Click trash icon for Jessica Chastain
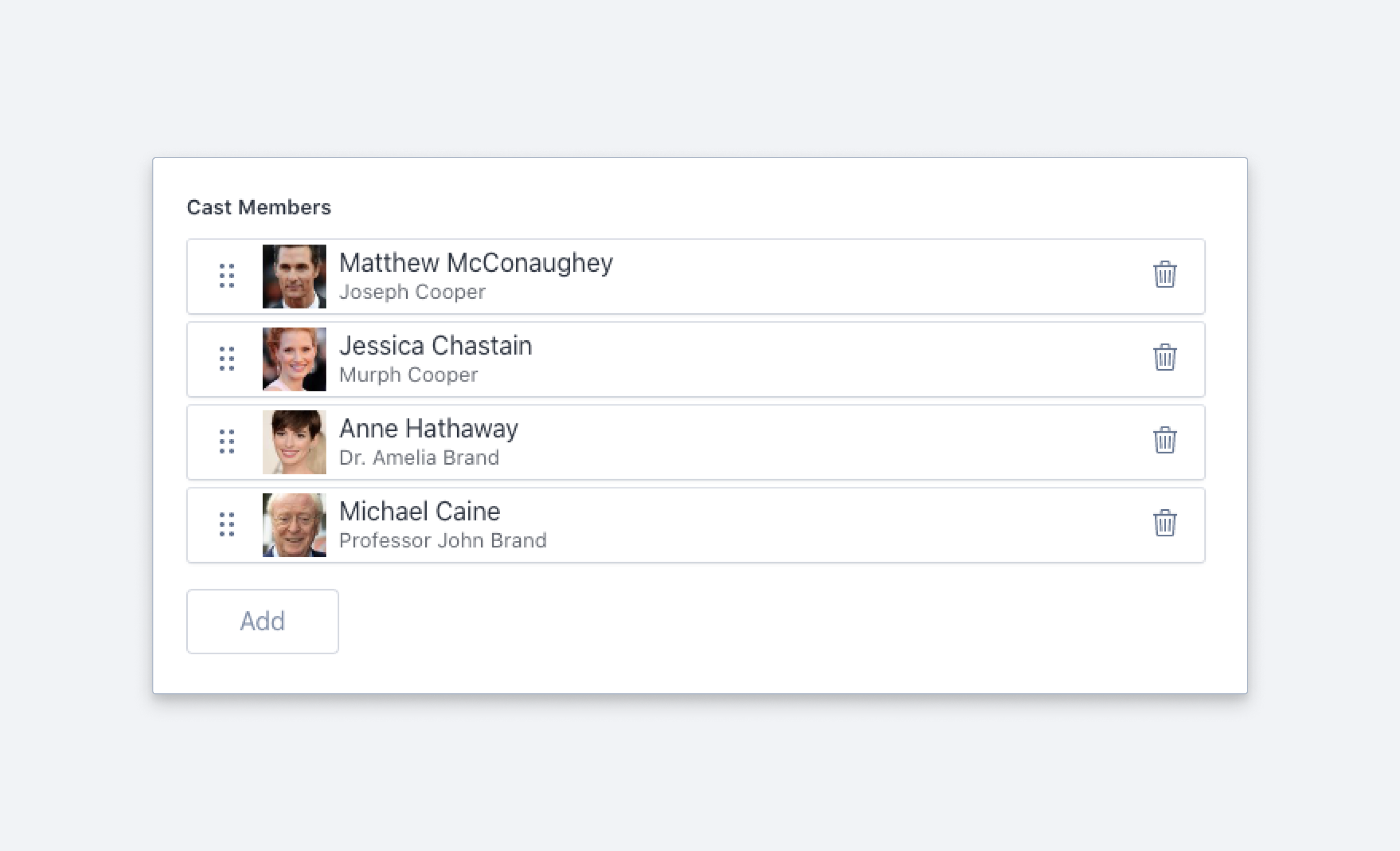1400x851 pixels. (x=1164, y=357)
